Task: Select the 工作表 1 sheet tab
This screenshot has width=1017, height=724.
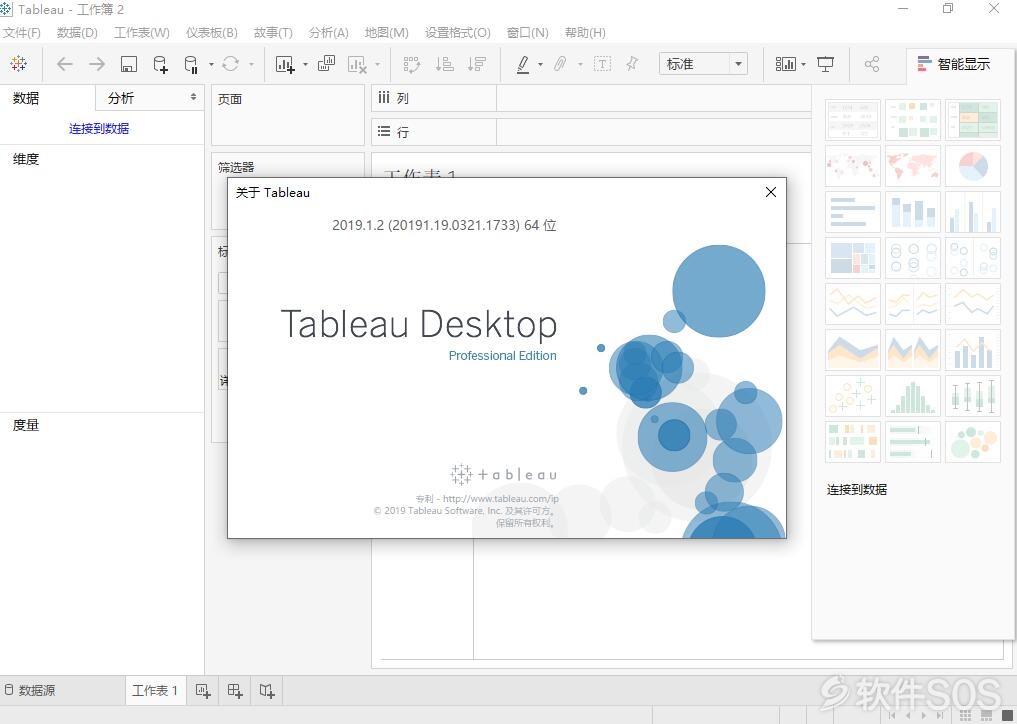Action: 155,690
